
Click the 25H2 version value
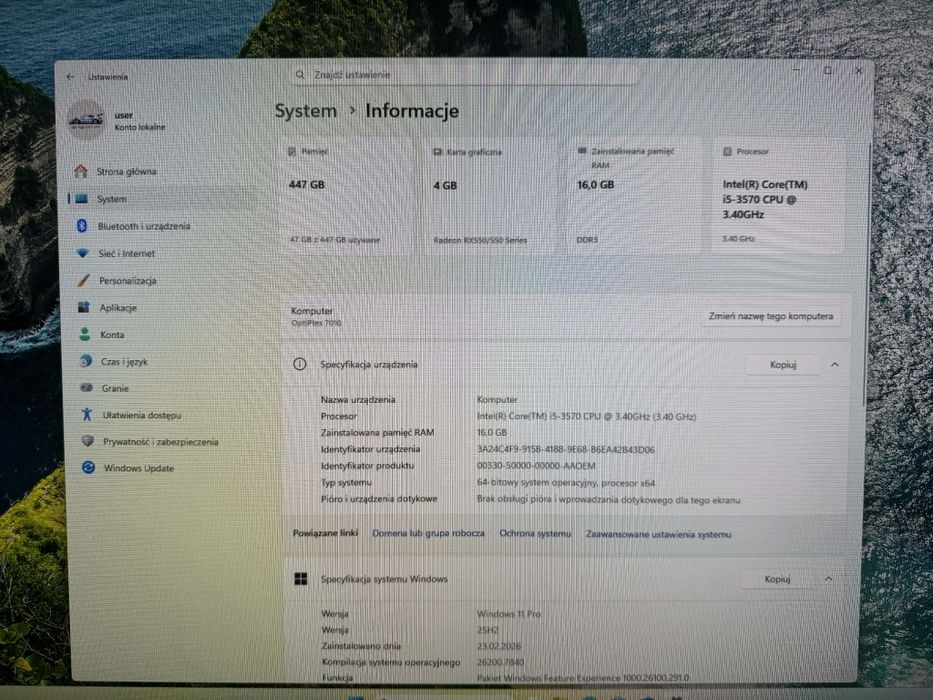click(x=487, y=630)
